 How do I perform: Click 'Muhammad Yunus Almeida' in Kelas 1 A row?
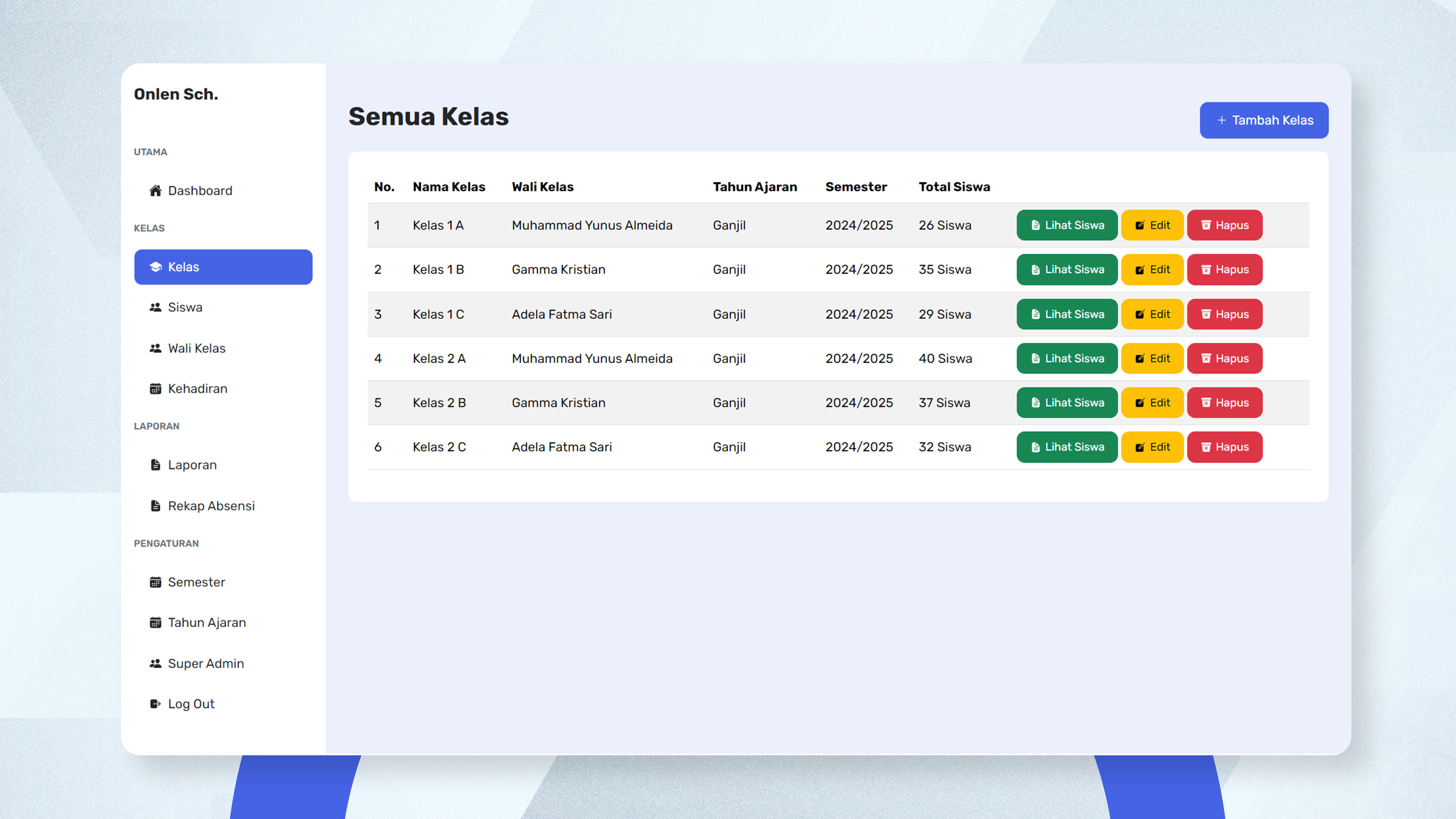tap(592, 226)
